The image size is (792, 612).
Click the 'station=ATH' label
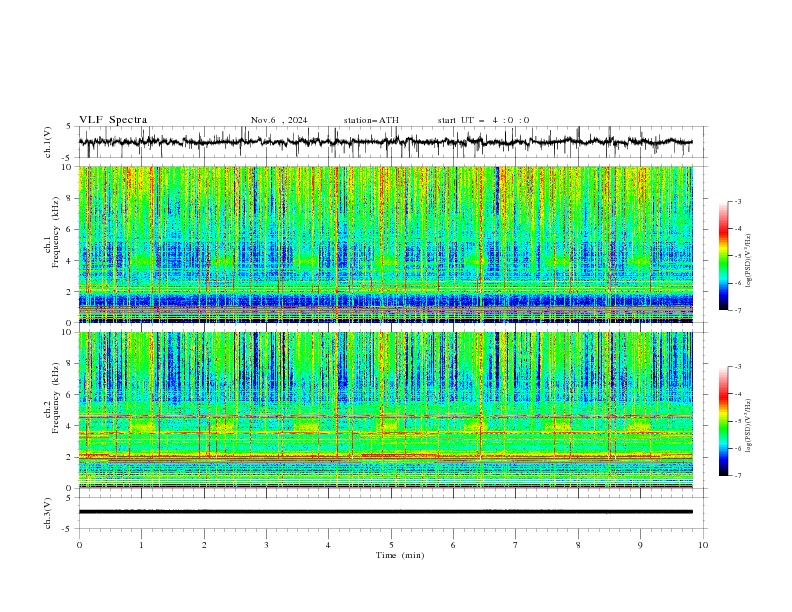coord(371,120)
